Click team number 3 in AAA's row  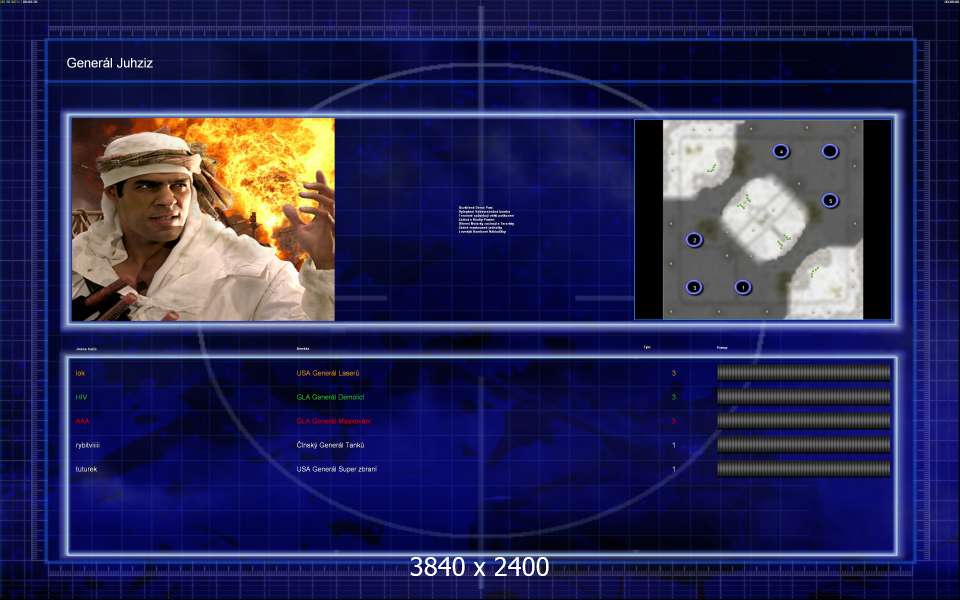[673, 421]
